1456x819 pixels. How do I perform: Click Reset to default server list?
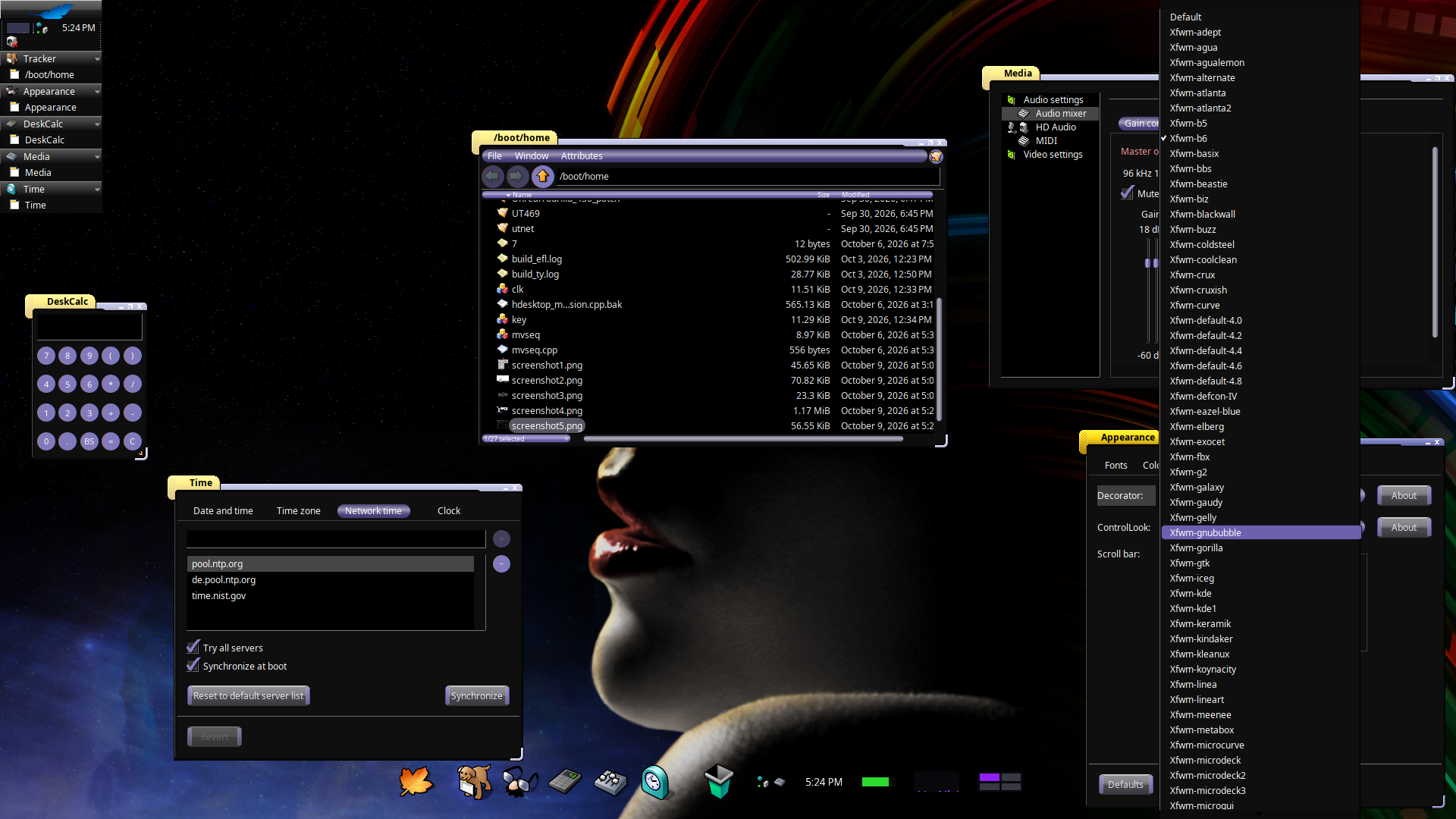coord(248,696)
